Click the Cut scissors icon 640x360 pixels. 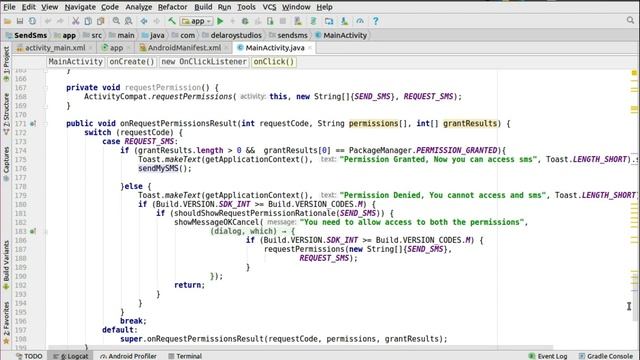(x=76, y=21)
